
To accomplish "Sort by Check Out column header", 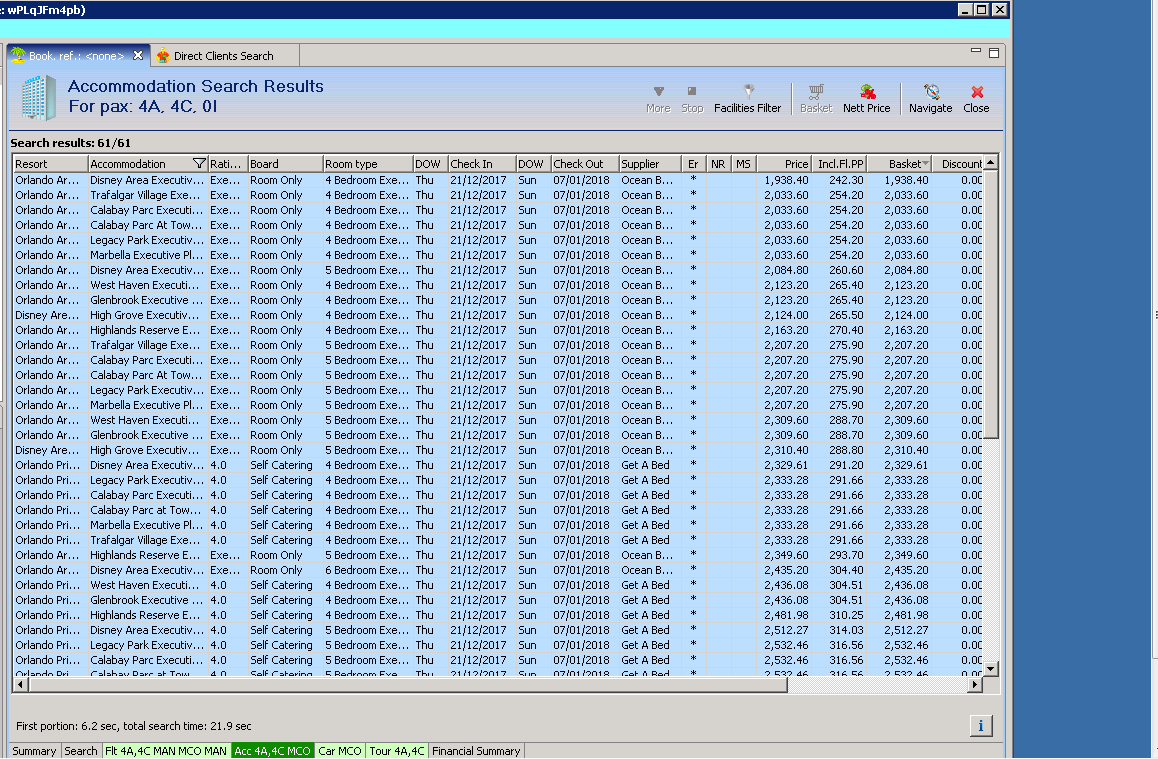I will point(585,164).
